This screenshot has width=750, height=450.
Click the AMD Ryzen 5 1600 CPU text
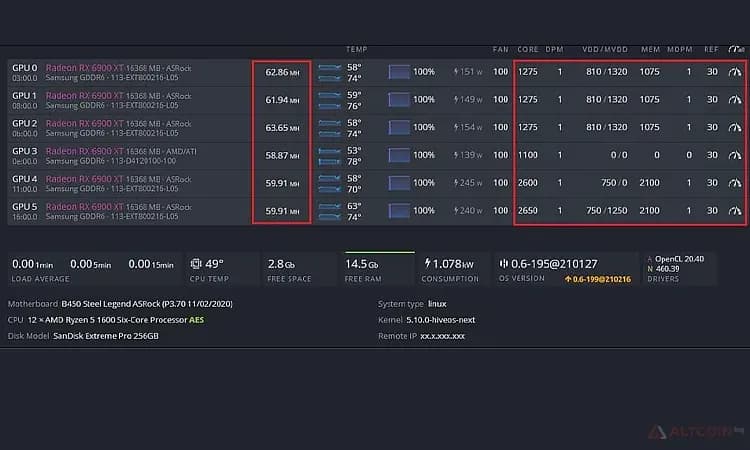(x=107, y=319)
